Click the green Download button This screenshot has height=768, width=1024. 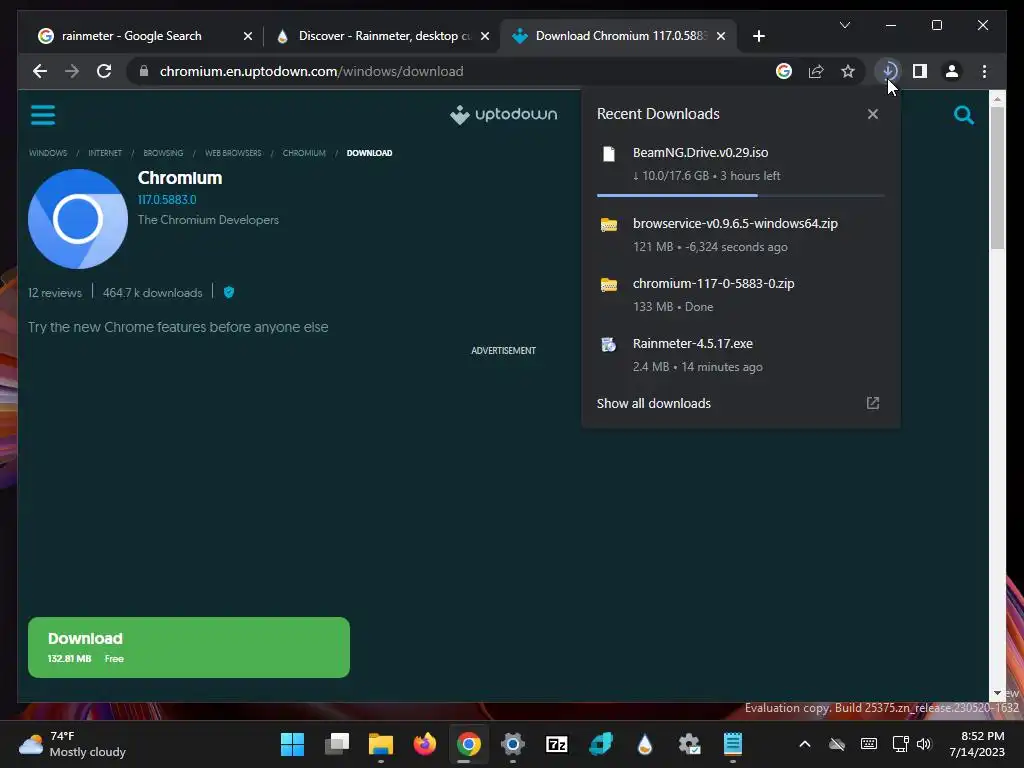tap(189, 647)
